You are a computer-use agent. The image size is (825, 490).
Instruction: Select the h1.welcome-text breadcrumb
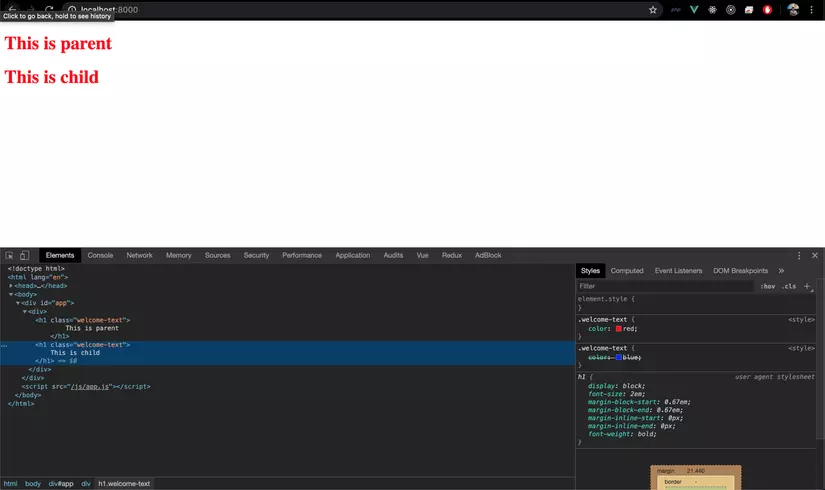(124, 484)
